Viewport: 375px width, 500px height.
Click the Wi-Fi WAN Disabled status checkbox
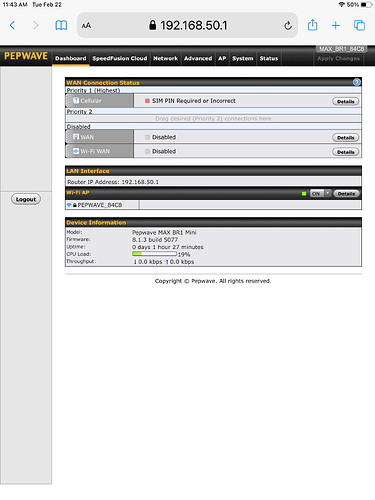click(147, 151)
